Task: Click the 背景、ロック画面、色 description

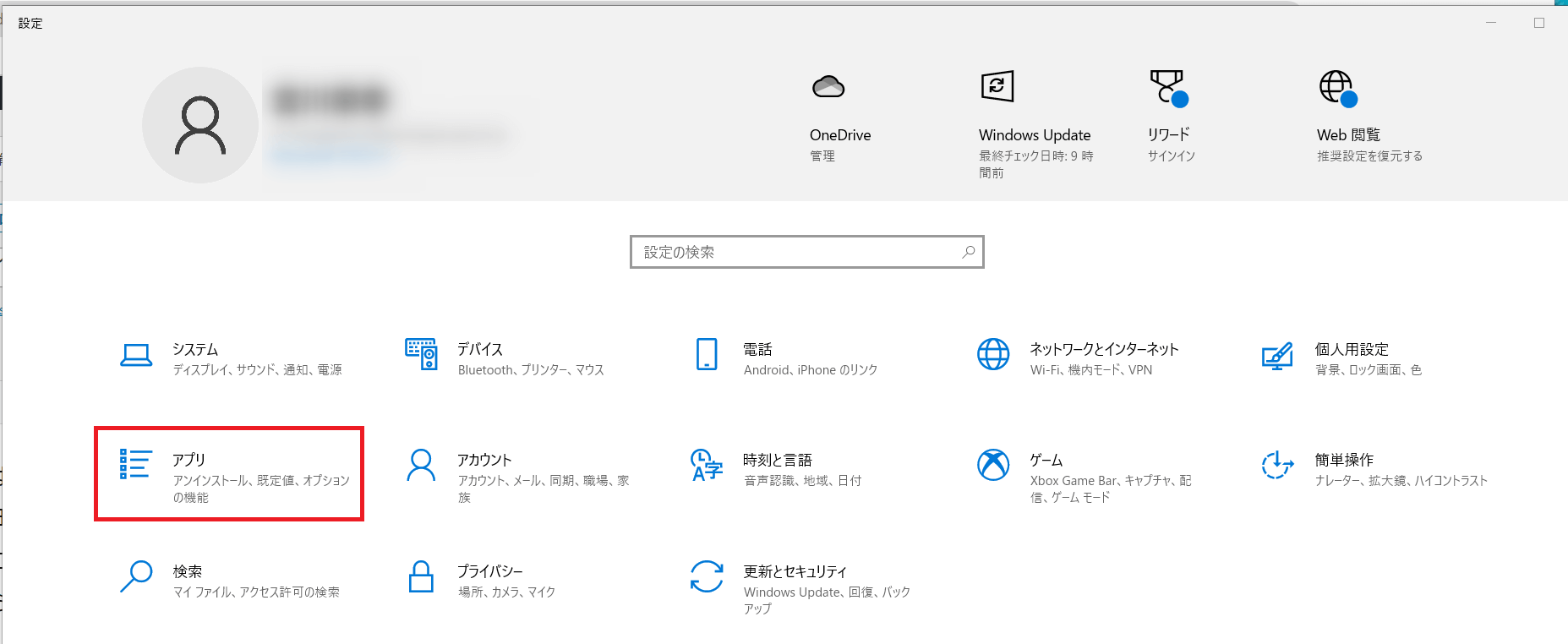Action: pyautogui.click(x=1369, y=369)
